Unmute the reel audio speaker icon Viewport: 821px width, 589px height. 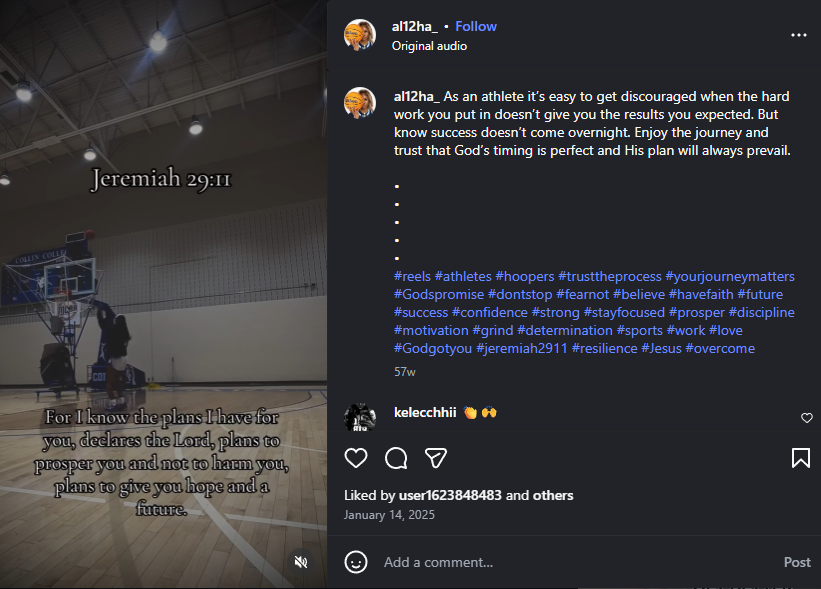coord(301,562)
